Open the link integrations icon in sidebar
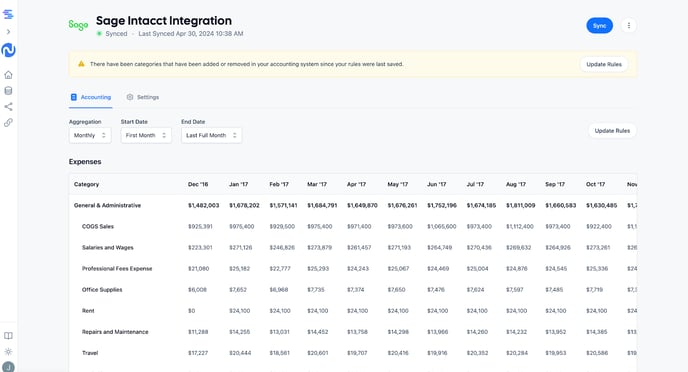688x372 pixels. tap(8, 122)
